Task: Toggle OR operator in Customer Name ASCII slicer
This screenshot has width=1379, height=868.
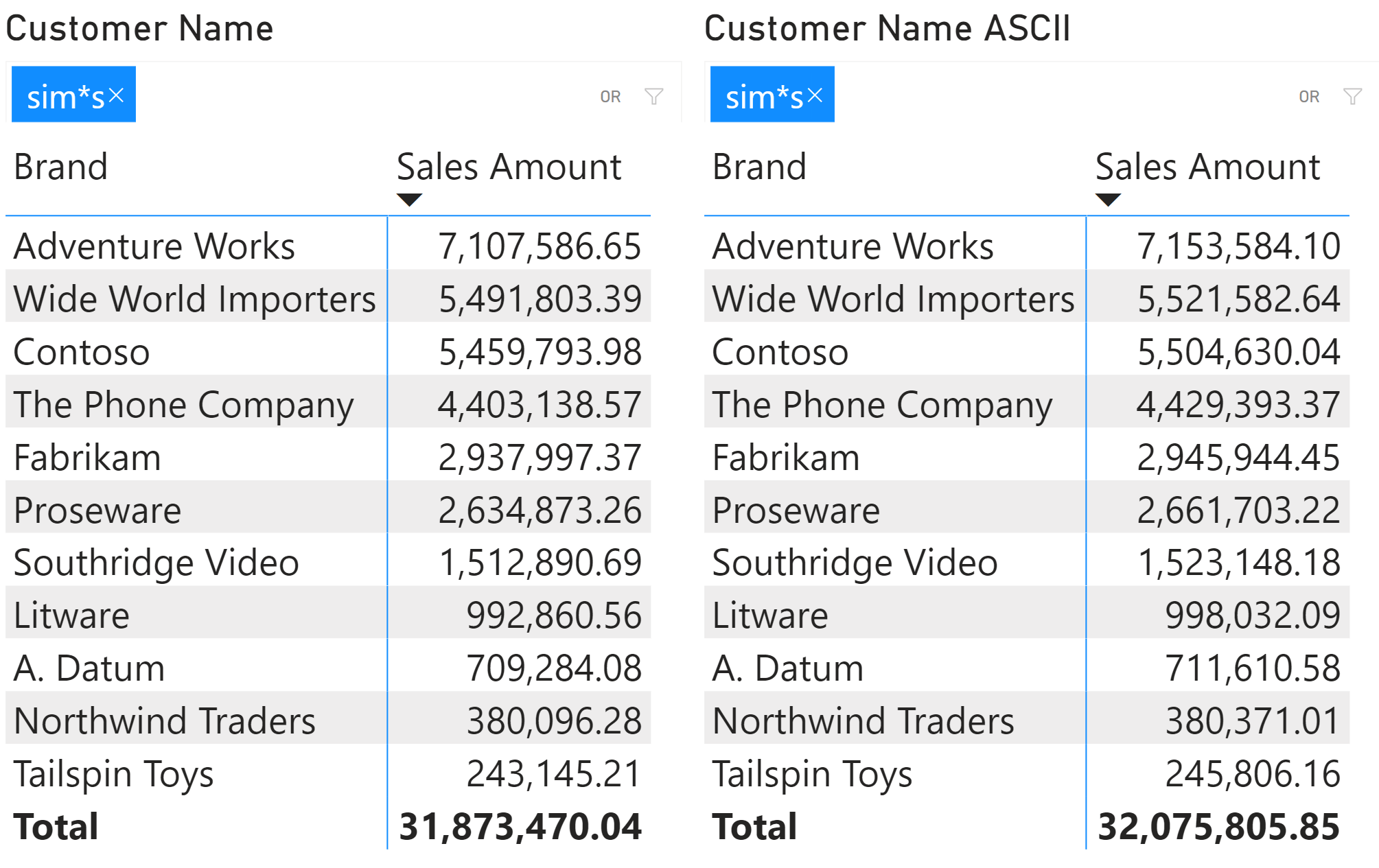Action: (x=1309, y=97)
